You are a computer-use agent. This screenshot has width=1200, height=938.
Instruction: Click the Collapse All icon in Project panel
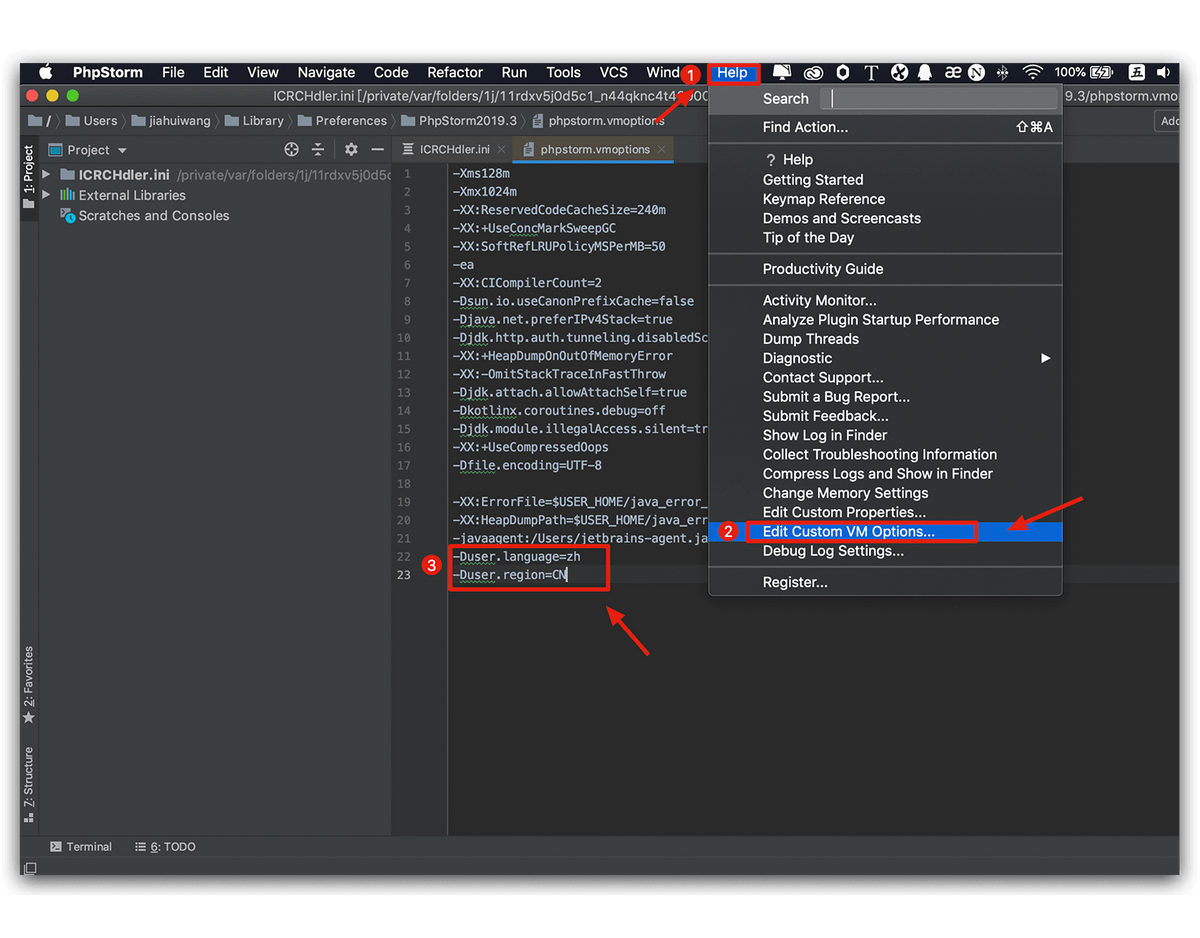coord(318,149)
